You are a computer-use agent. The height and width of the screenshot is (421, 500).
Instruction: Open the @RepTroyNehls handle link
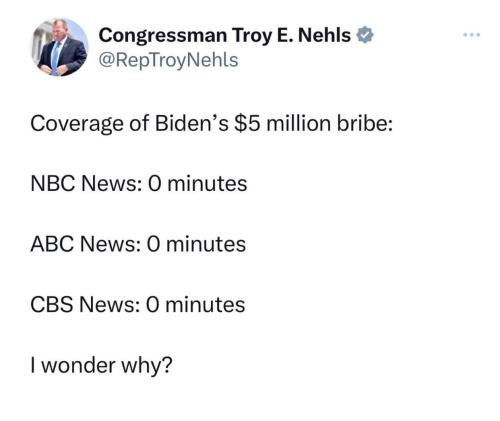[168, 60]
